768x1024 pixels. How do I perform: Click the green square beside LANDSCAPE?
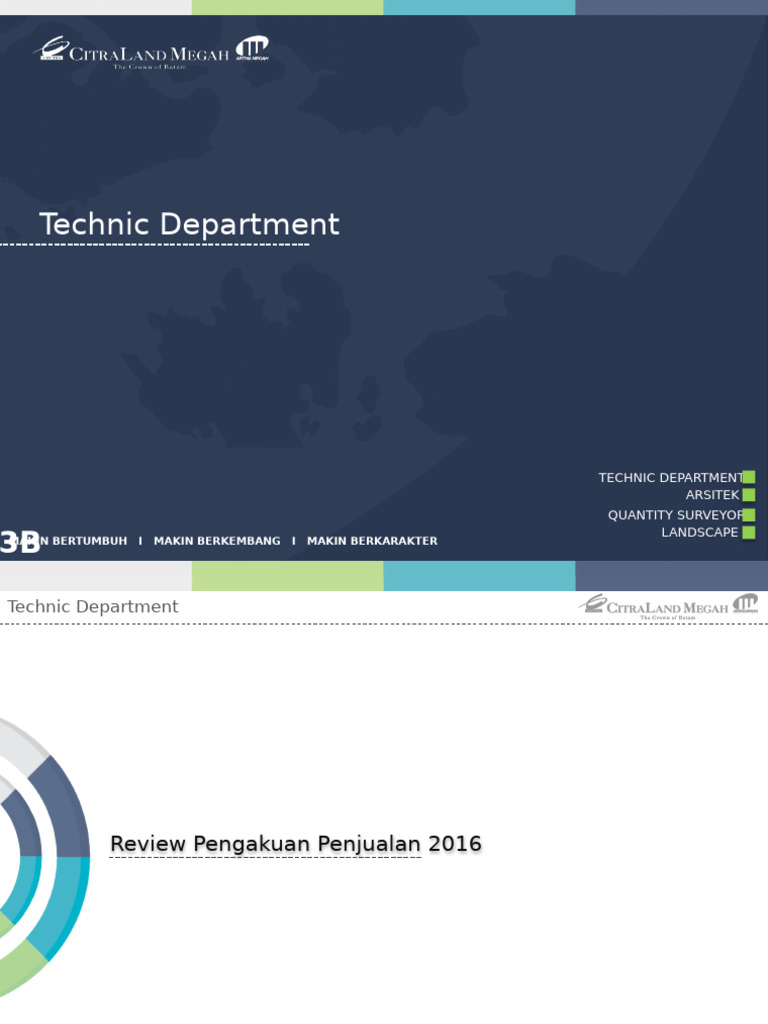749,532
